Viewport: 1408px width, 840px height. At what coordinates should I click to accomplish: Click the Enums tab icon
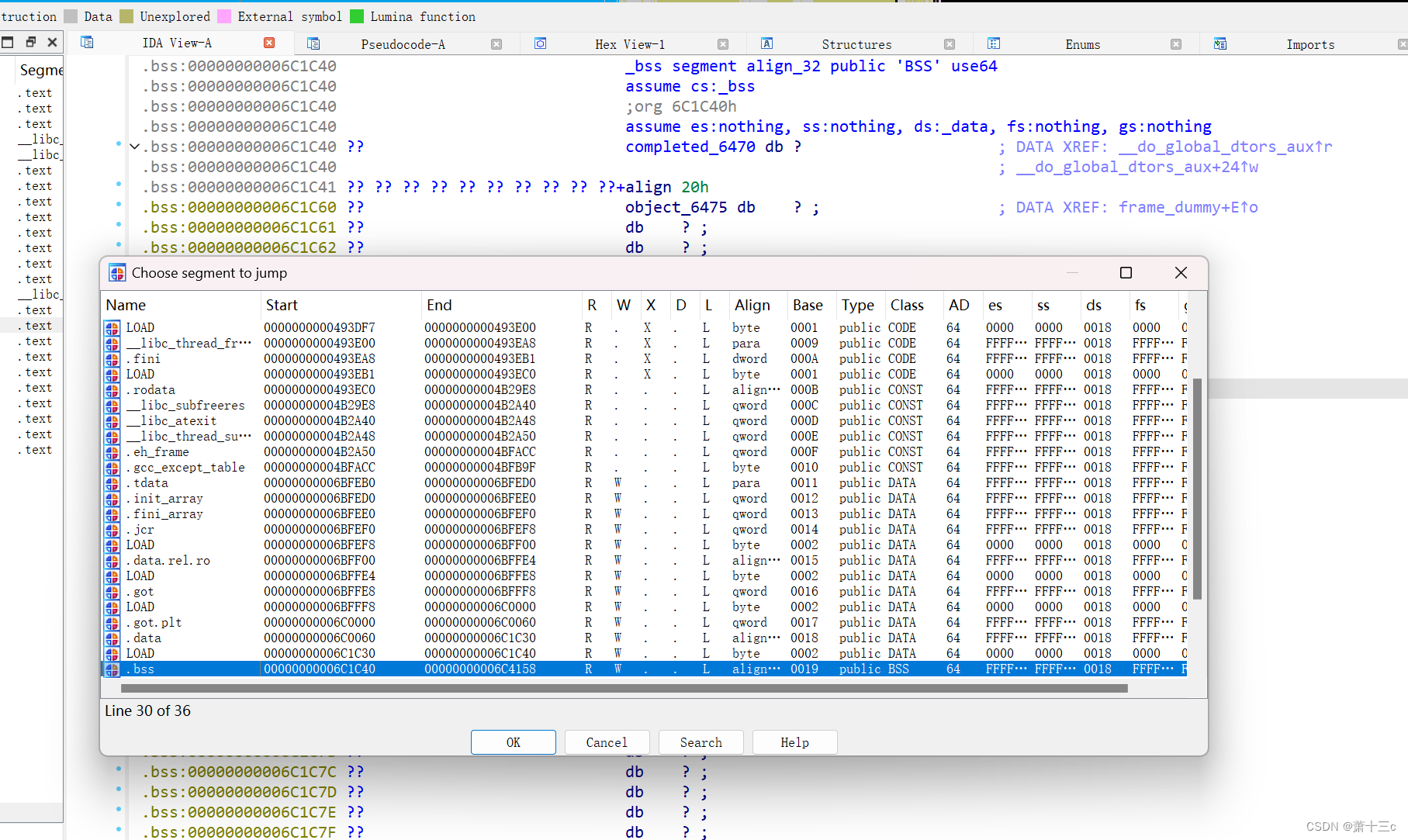(994, 44)
